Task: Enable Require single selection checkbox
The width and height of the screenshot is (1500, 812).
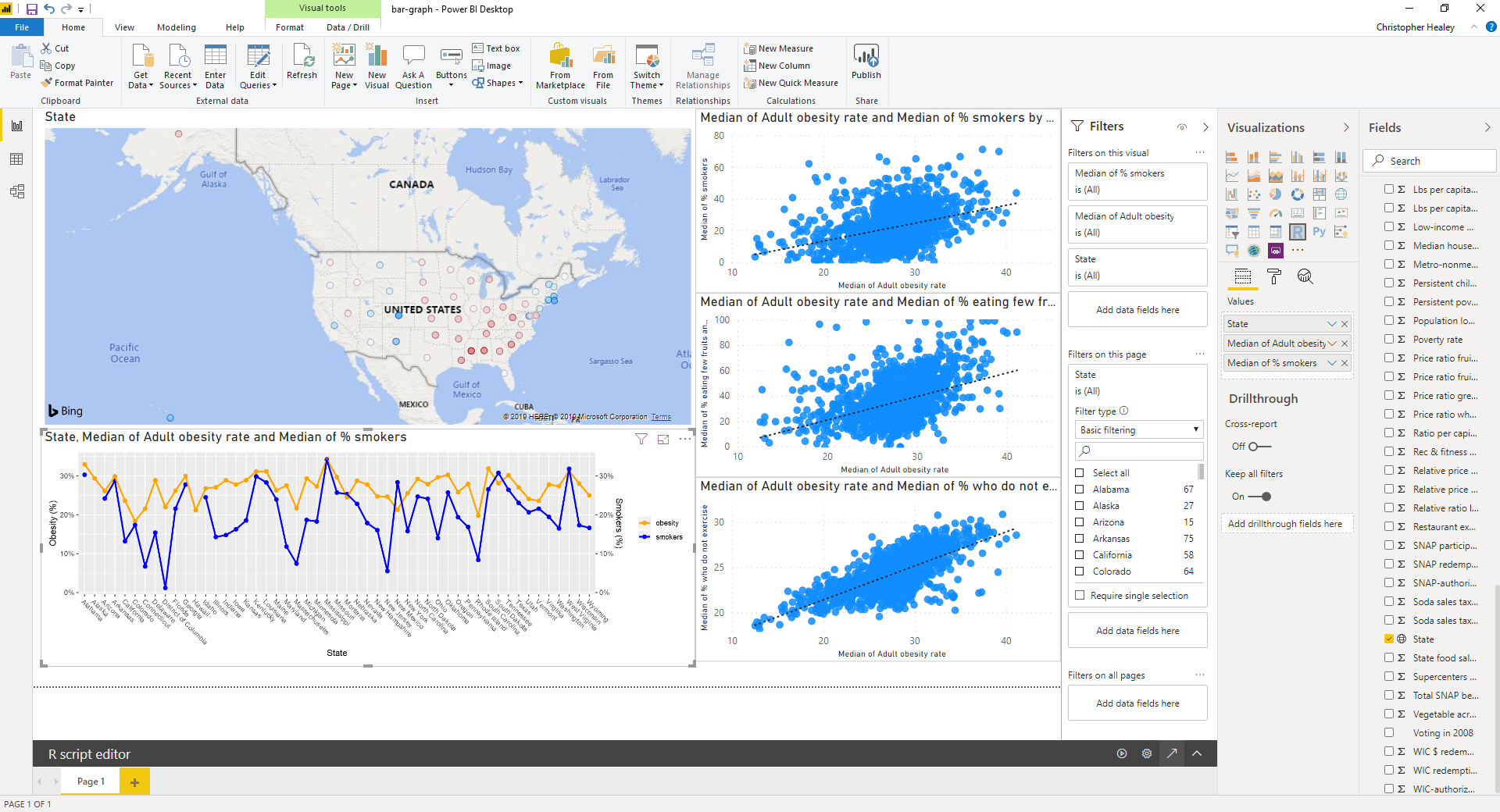Action: pyautogui.click(x=1080, y=596)
